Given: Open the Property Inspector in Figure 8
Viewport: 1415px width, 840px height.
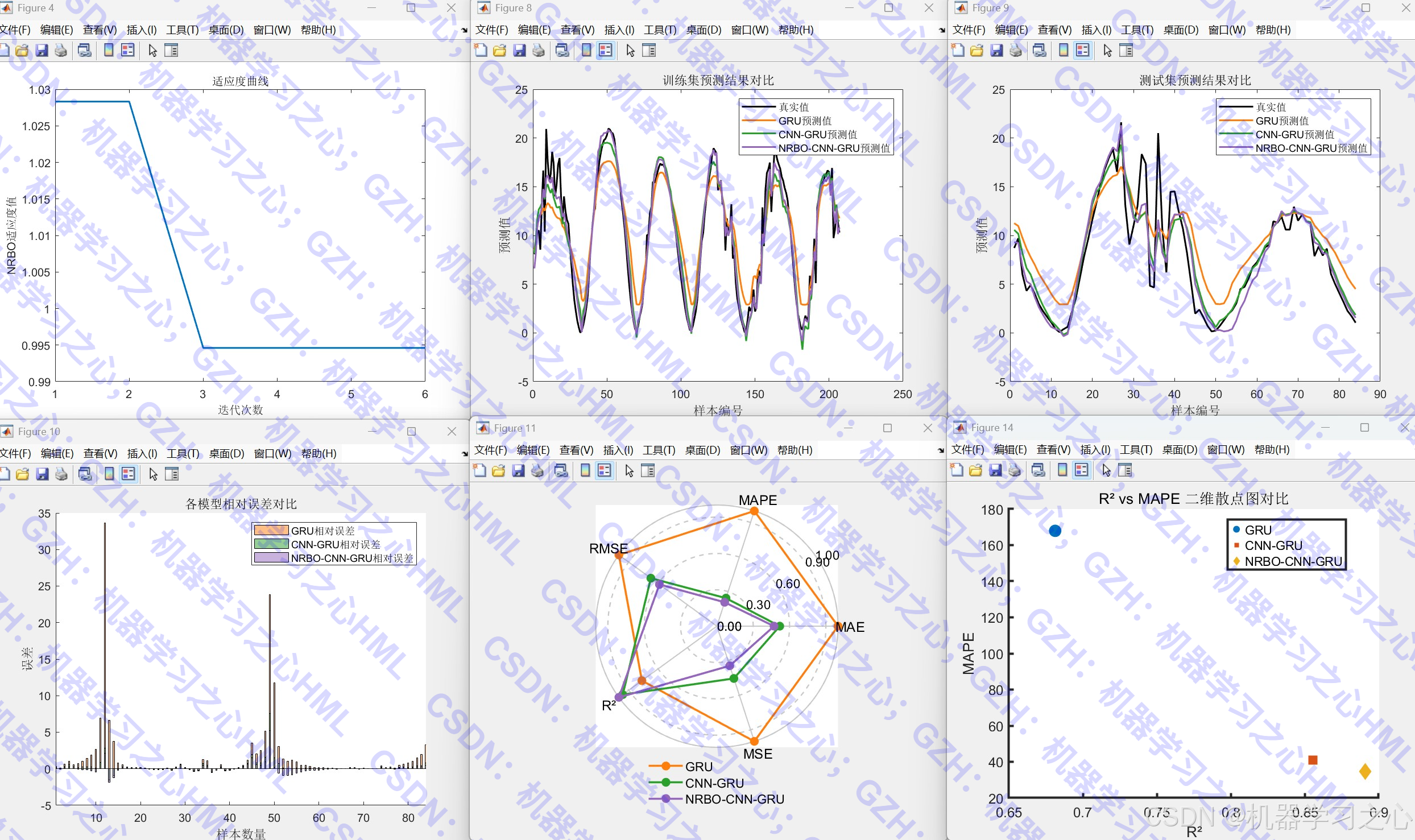Looking at the screenshot, I should (x=649, y=51).
